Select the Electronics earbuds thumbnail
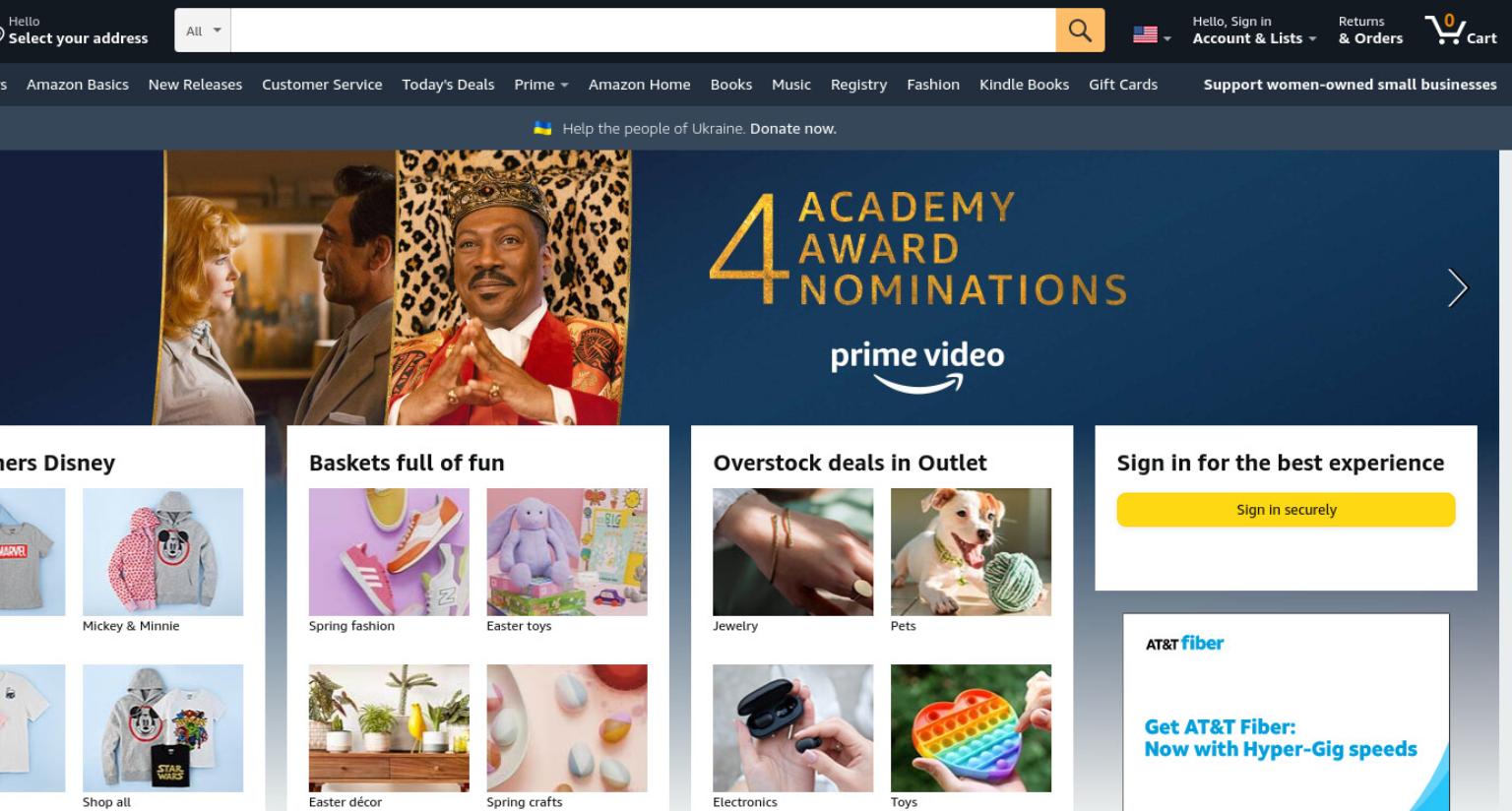Viewport: 1512px width, 811px height. point(792,728)
